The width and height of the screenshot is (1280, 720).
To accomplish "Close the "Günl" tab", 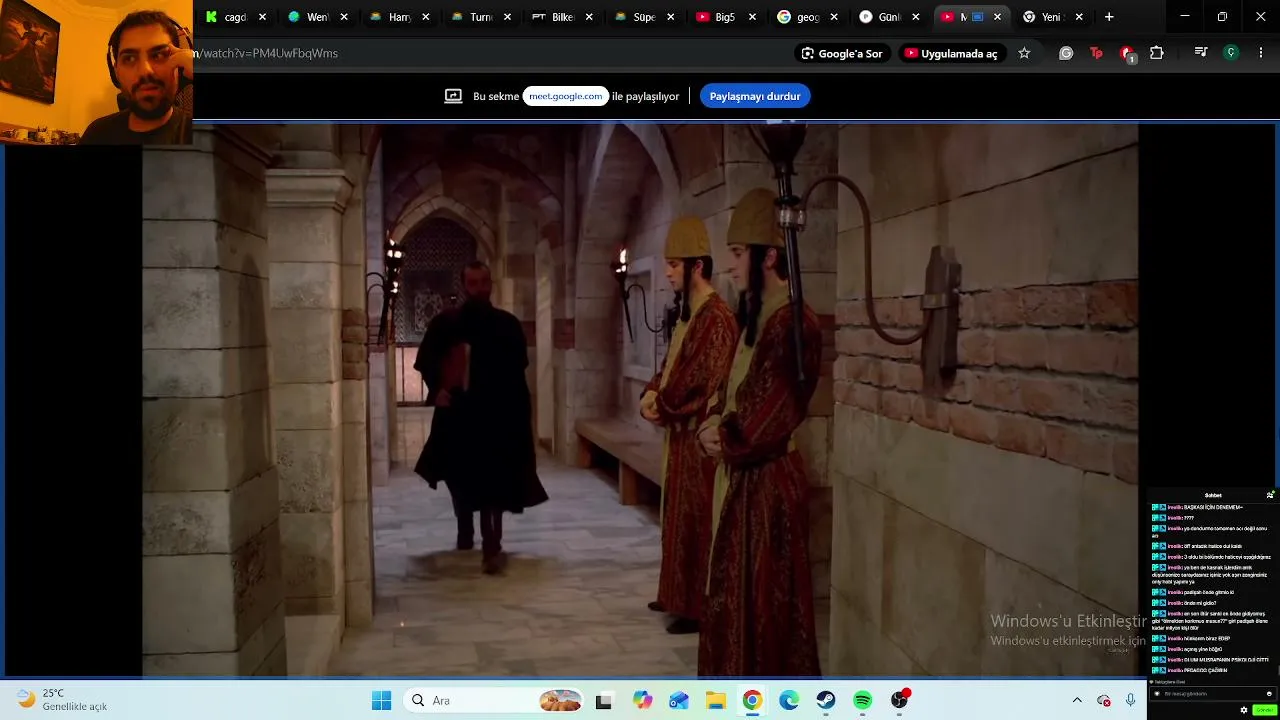I will pos(915,17).
